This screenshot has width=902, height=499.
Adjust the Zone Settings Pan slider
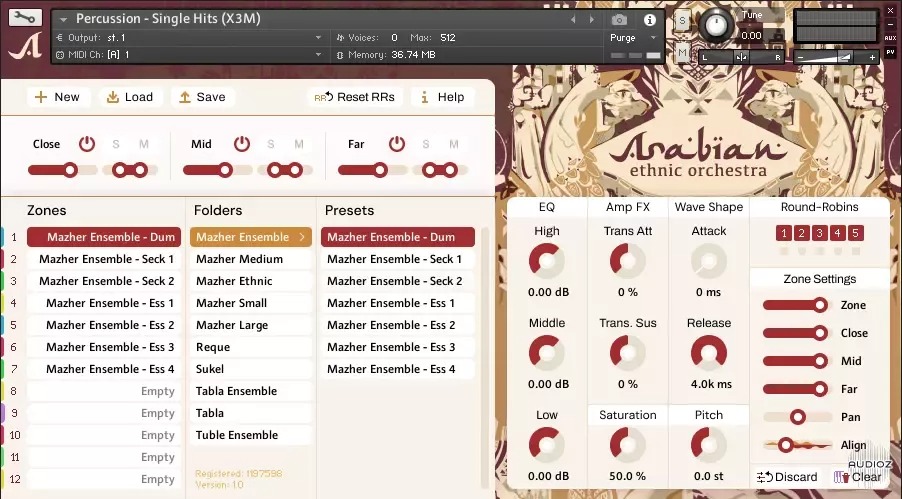click(x=797, y=417)
